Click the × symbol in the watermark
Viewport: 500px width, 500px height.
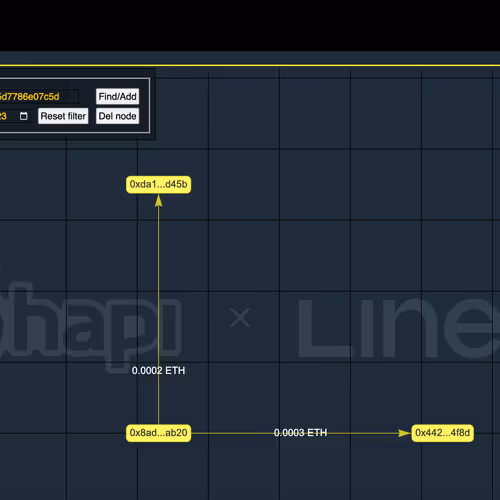(240, 317)
